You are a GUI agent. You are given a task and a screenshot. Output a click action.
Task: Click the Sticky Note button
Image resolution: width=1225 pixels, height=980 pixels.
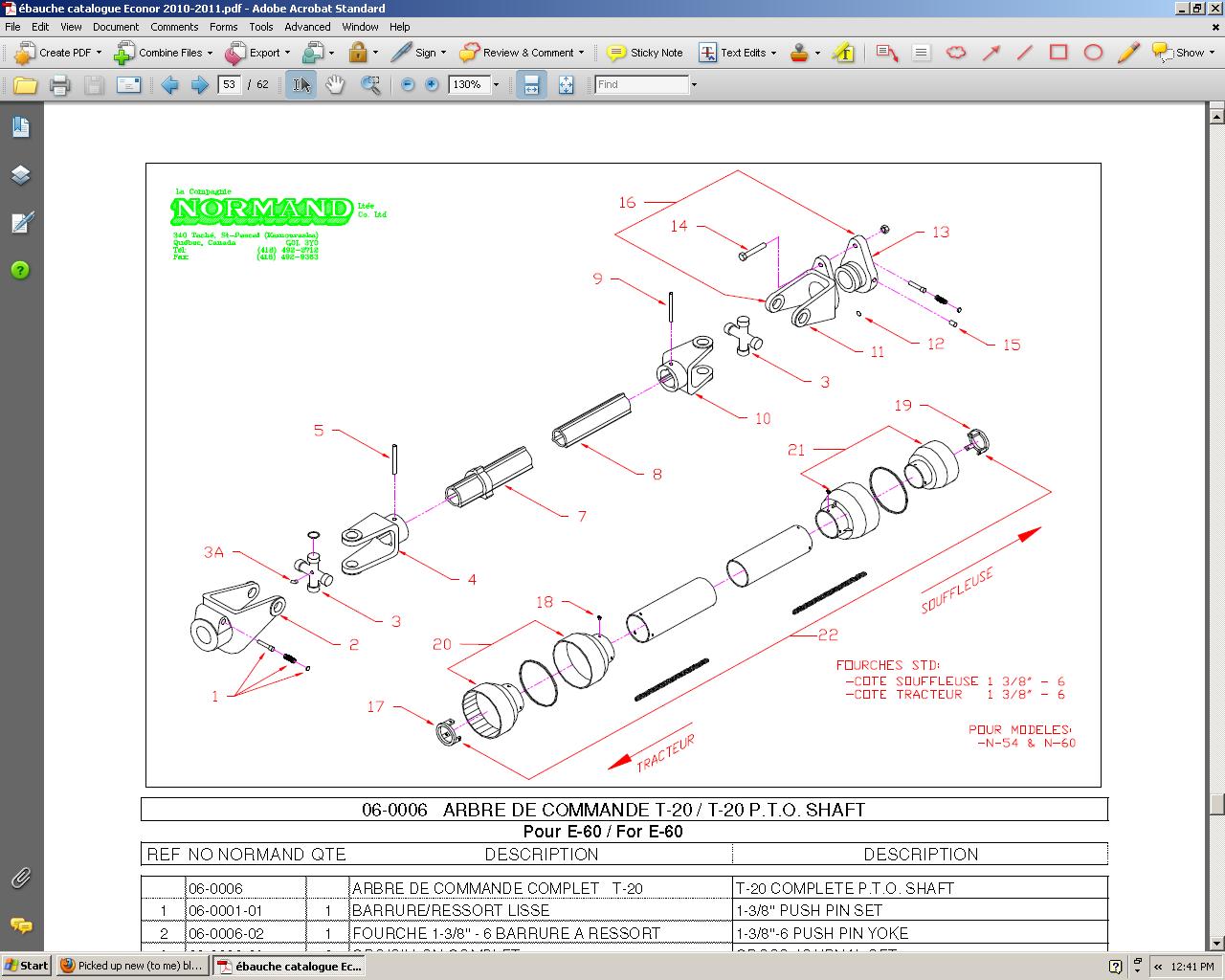point(646,53)
